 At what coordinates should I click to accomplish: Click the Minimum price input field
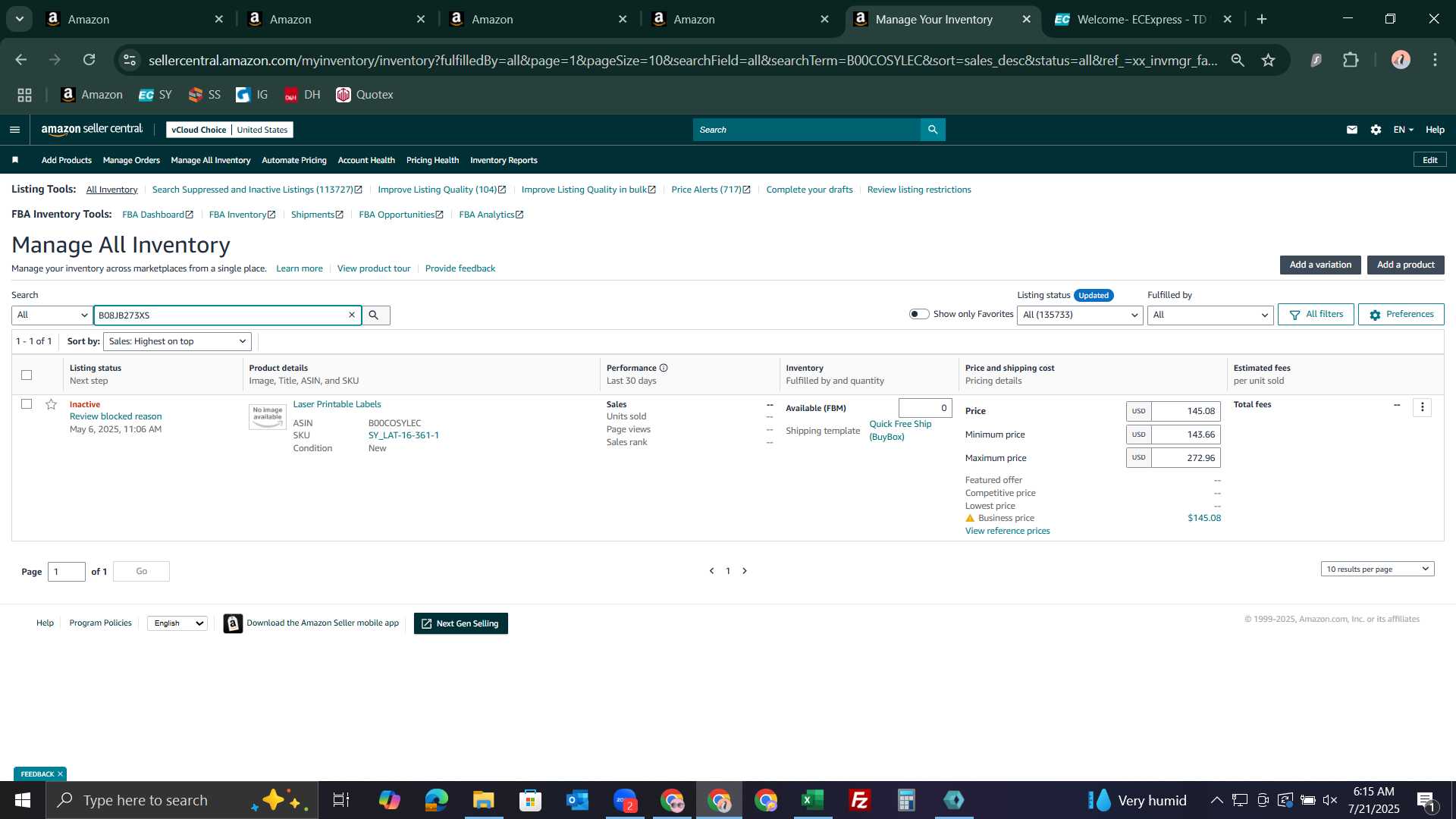pos(1186,435)
